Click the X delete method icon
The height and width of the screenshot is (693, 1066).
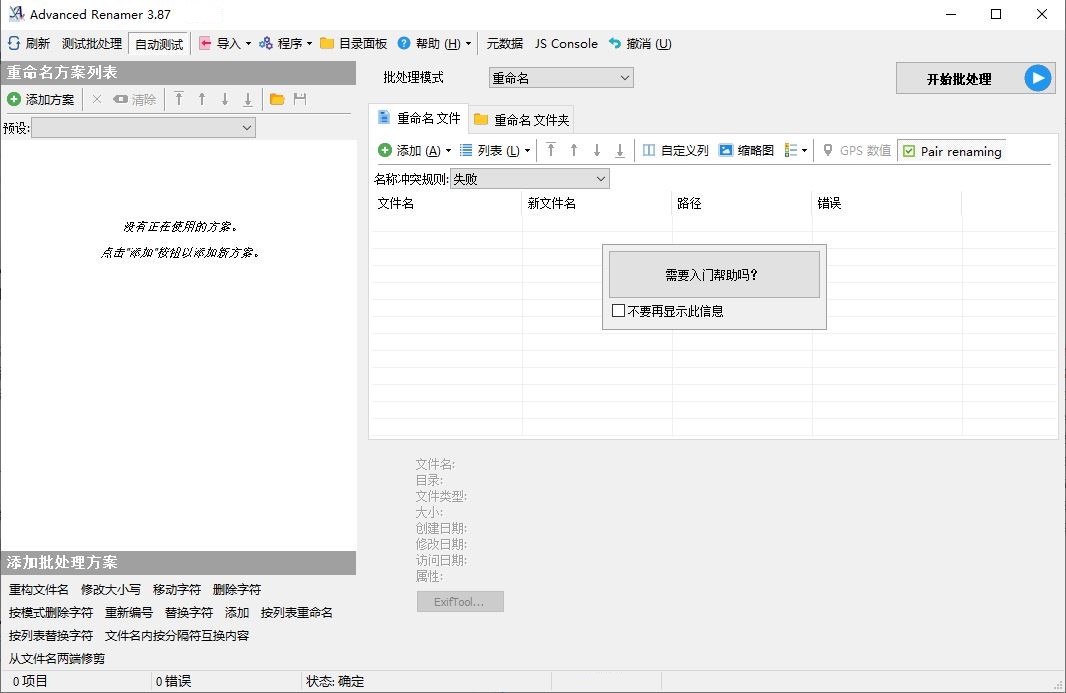pyautogui.click(x=97, y=99)
